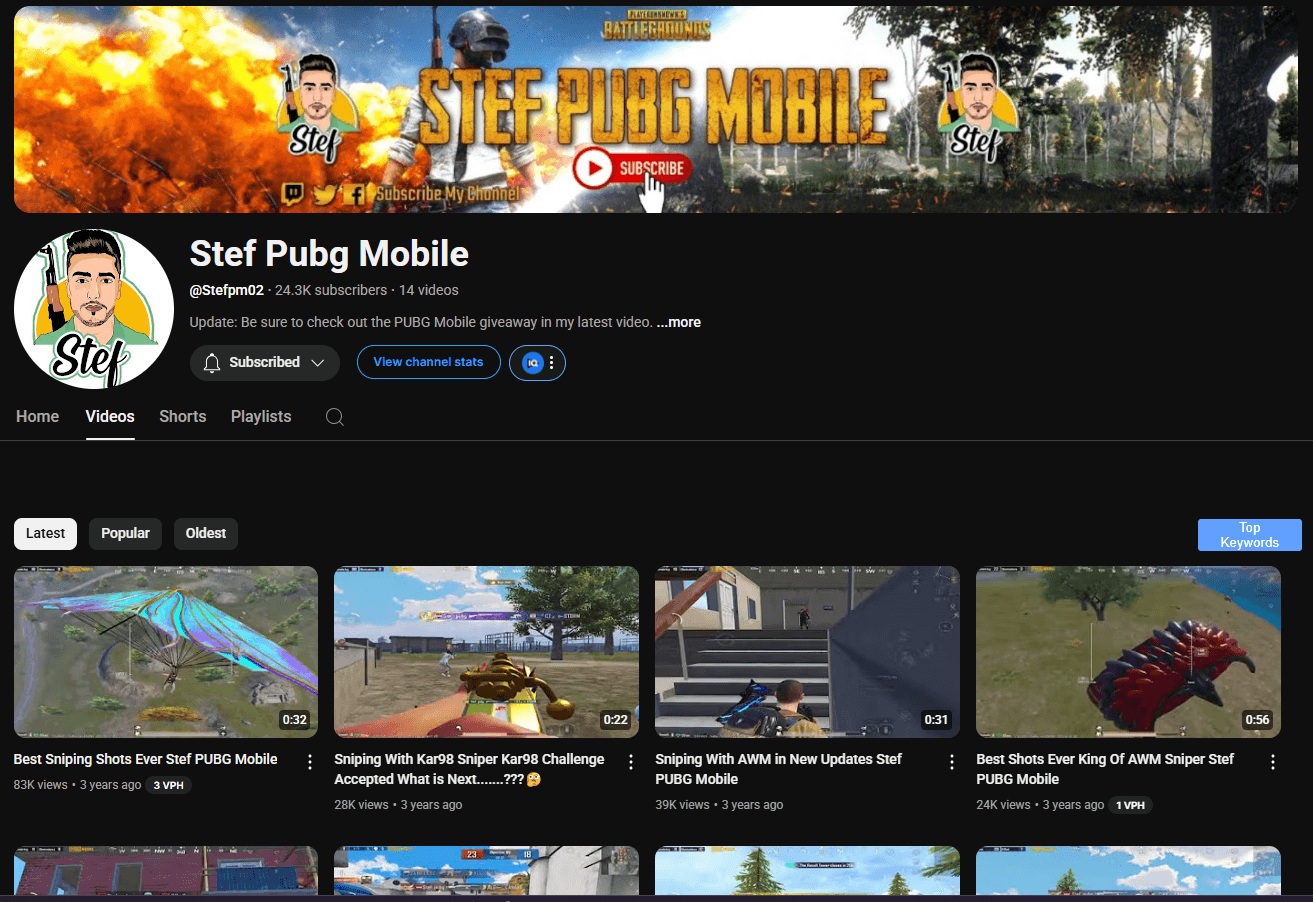Click the 28K views metadata text
The image size is (1313, 902).
361,805
